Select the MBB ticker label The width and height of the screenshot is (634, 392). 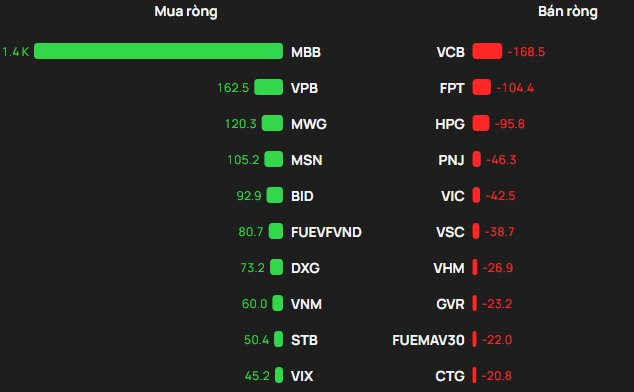pyautogui.click(x=306, y=52)
